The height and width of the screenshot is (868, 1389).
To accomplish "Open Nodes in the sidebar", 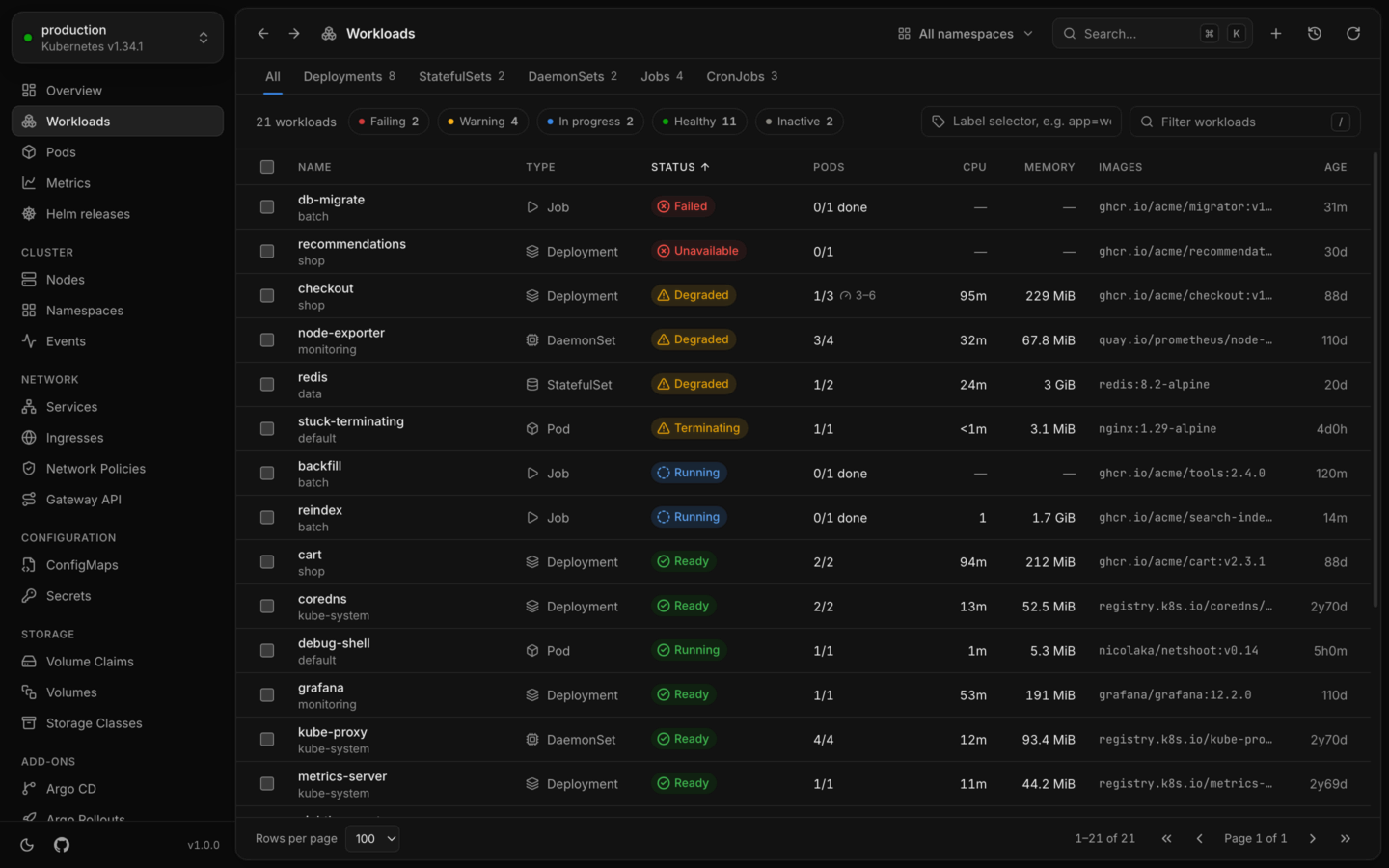I will click(x=118, y=280).
